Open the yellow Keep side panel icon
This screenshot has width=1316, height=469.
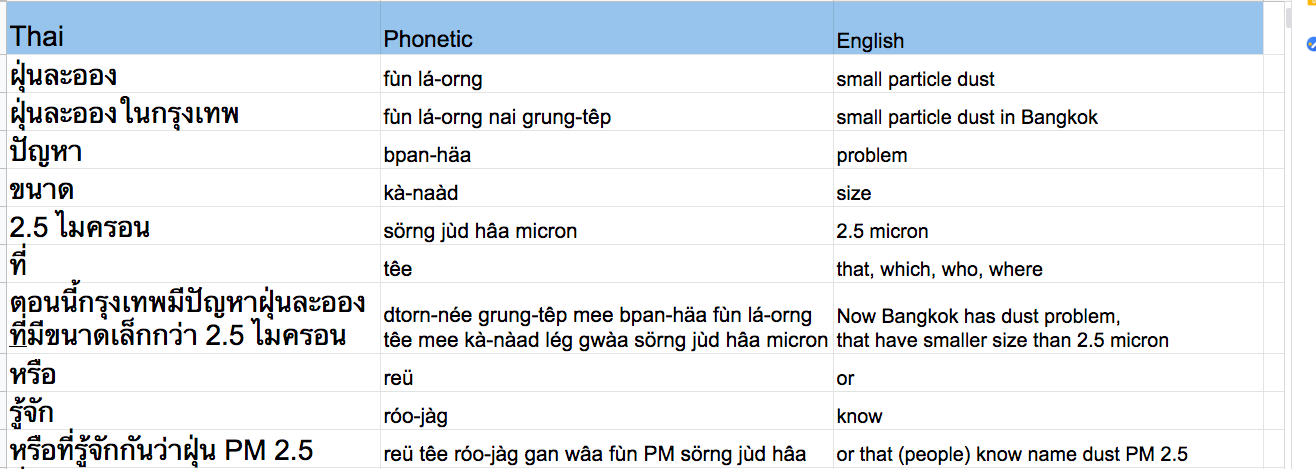coord(1311,4)
